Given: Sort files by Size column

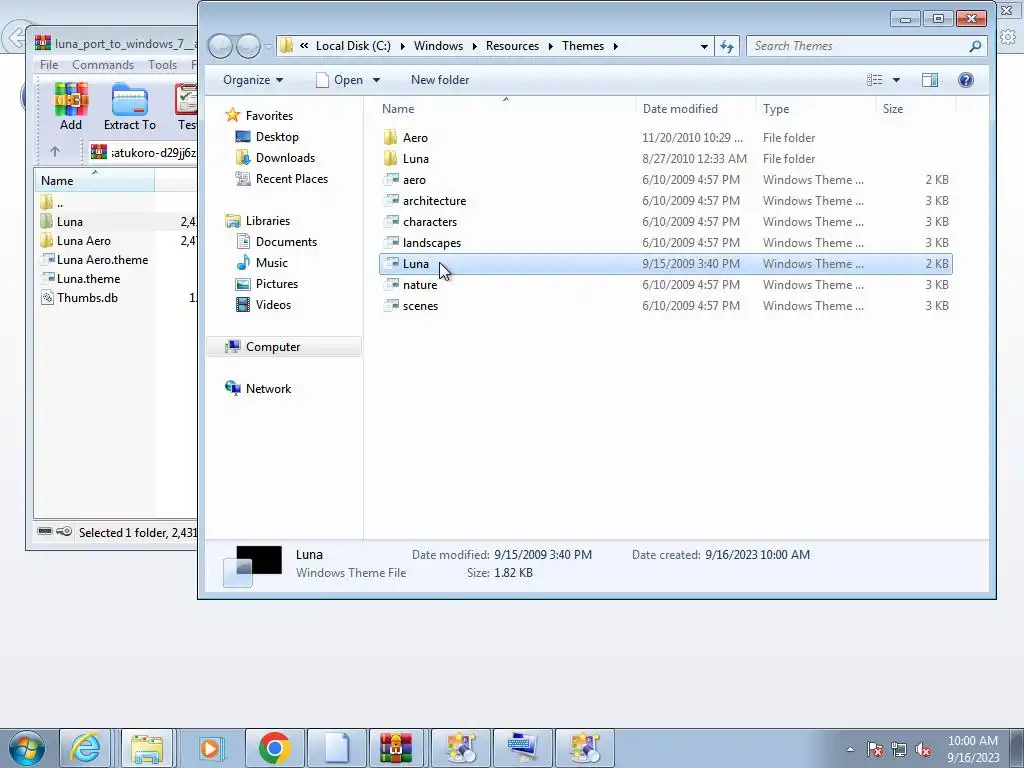Looking at the screenshot, I should (x=916, y=109).
